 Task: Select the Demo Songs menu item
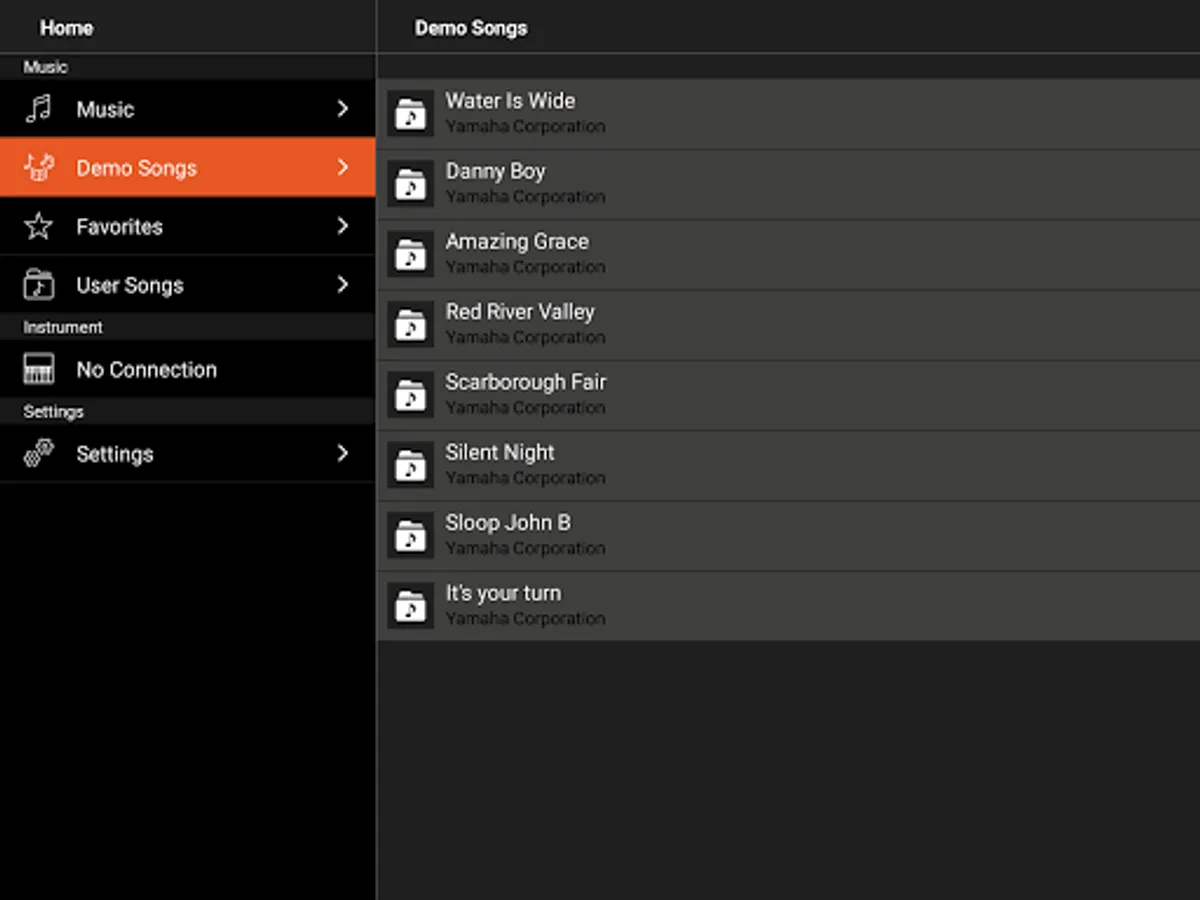(188, 168)
